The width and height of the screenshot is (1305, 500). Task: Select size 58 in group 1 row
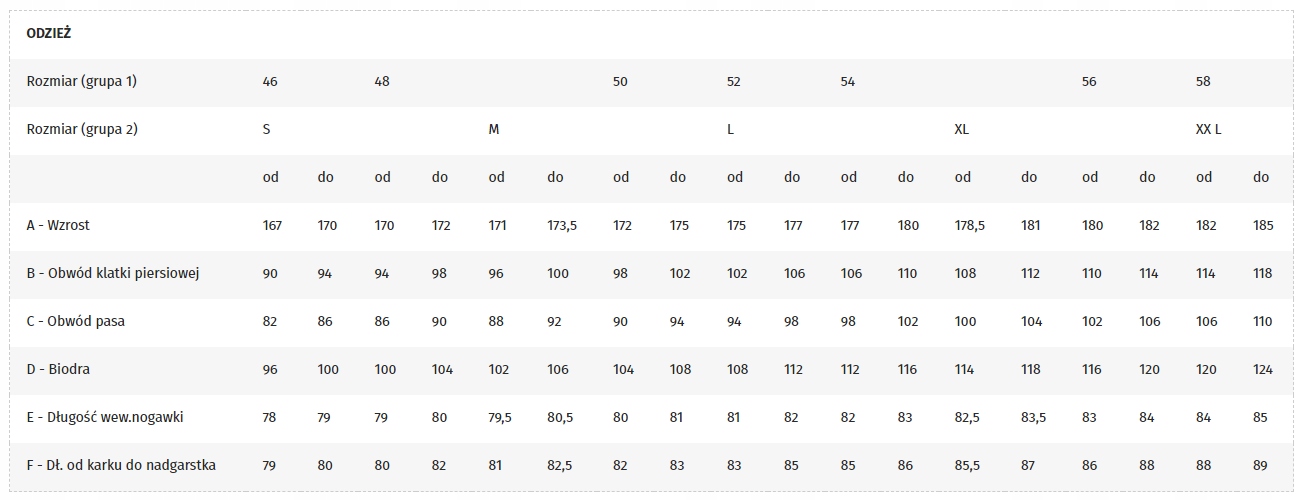[1203, 81]
